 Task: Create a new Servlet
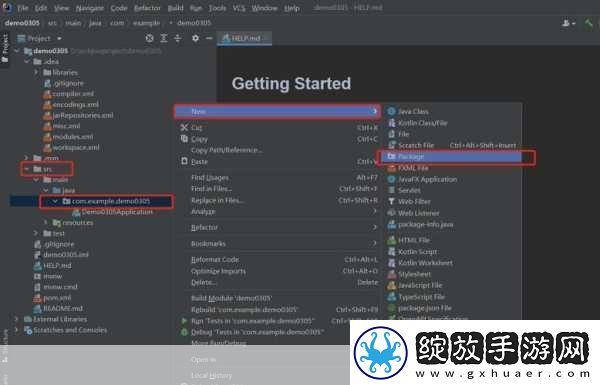(452, 190)
